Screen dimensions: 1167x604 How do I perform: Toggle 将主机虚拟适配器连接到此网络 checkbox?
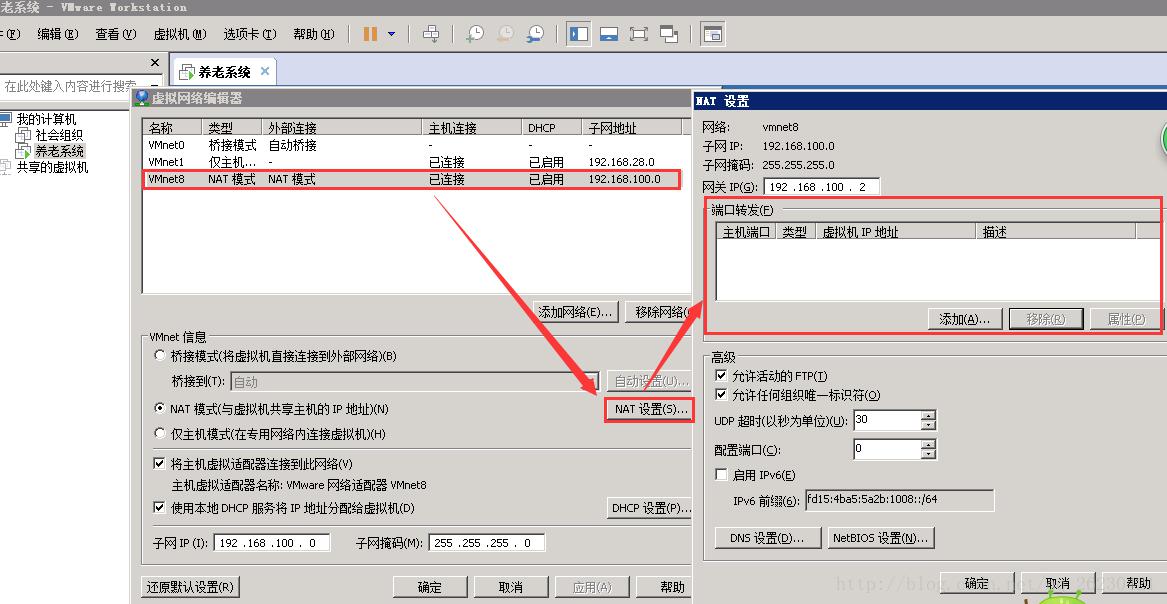[x=159, y=463]
